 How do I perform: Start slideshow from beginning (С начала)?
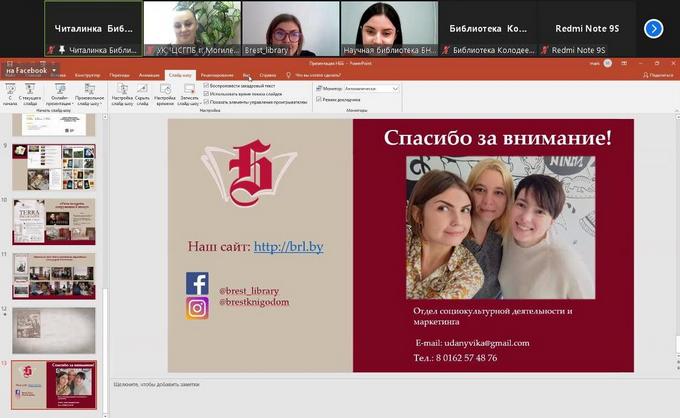[x=10, y=94]
